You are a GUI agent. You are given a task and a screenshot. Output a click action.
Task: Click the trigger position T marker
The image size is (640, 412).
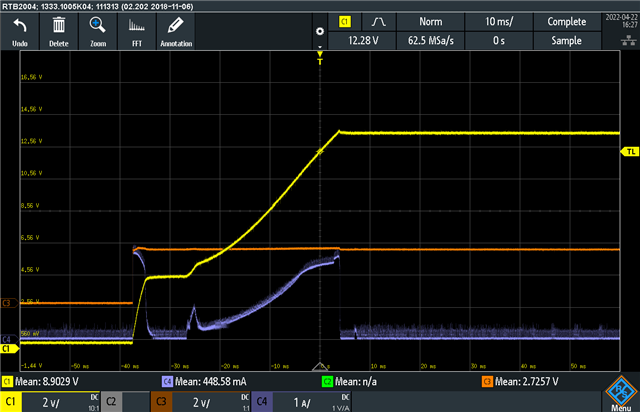coord(320,58)
